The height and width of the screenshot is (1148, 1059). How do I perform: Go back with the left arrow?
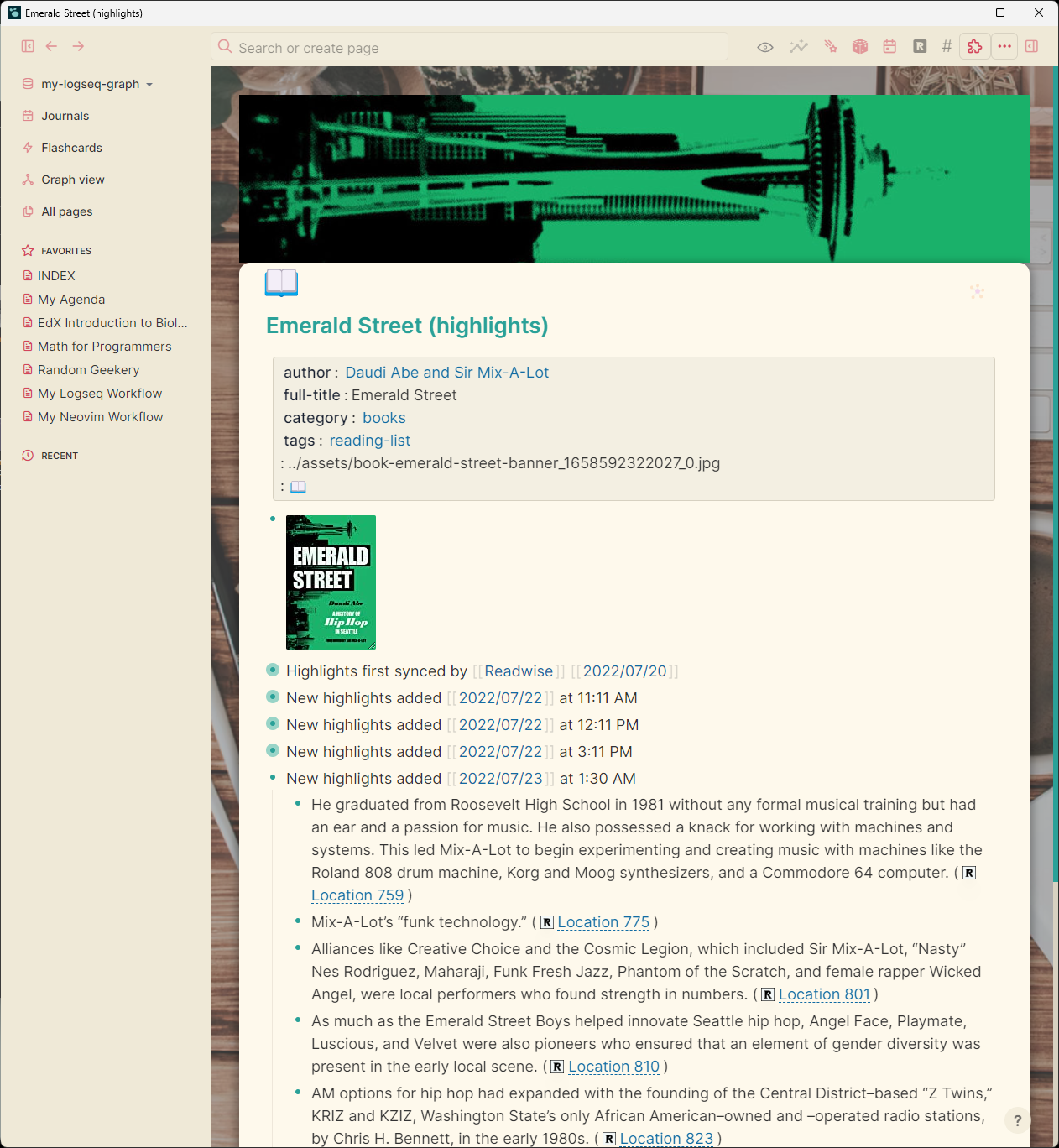click(51, 46)
